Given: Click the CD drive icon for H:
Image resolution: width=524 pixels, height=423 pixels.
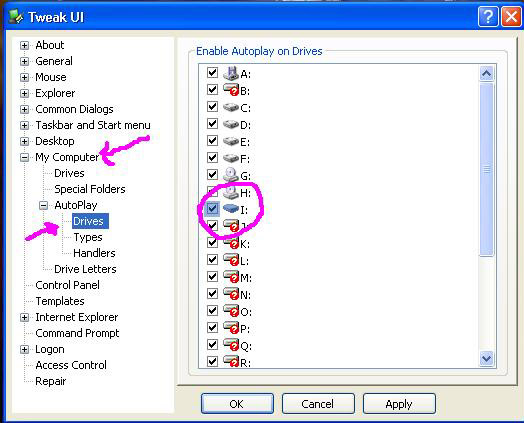Looking at the screenshot, I should pyautogui.click(x=231, y=192).
